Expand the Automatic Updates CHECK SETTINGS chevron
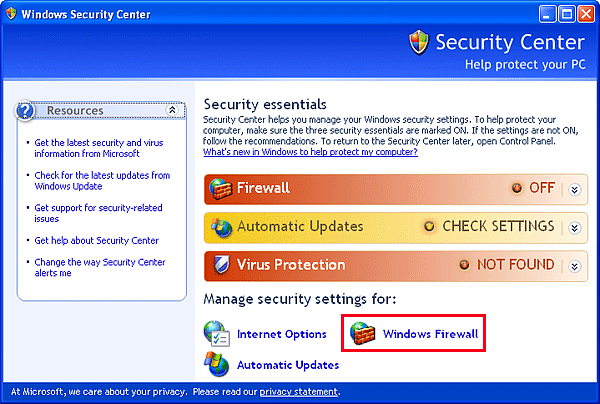Image resolution: width=600 pixels, height=404 pixels. coord(574,228)
